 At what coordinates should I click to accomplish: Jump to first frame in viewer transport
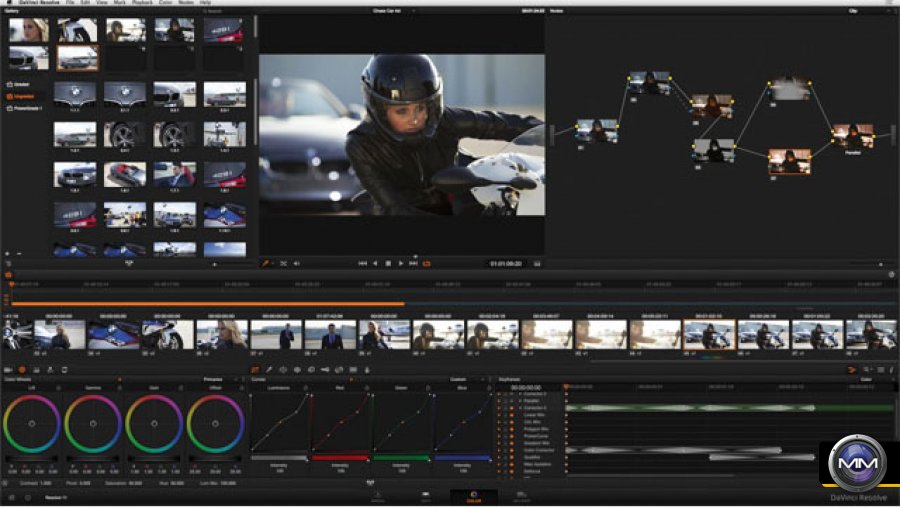pos(363,263)
